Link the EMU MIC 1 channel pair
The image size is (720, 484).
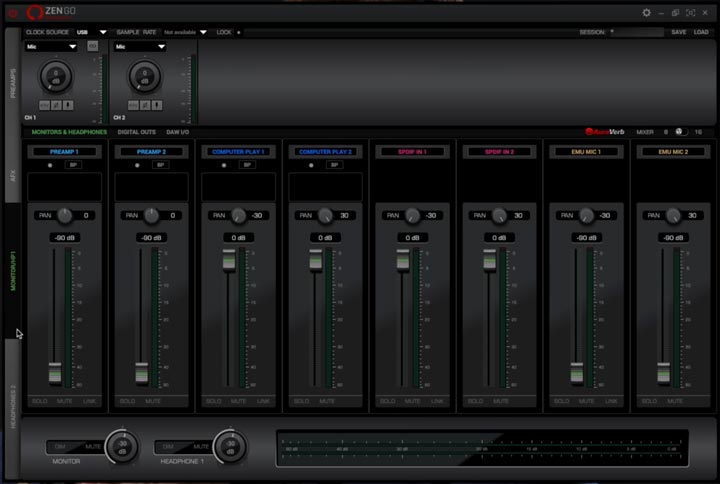pyautogui.click(x=611, y=401)
